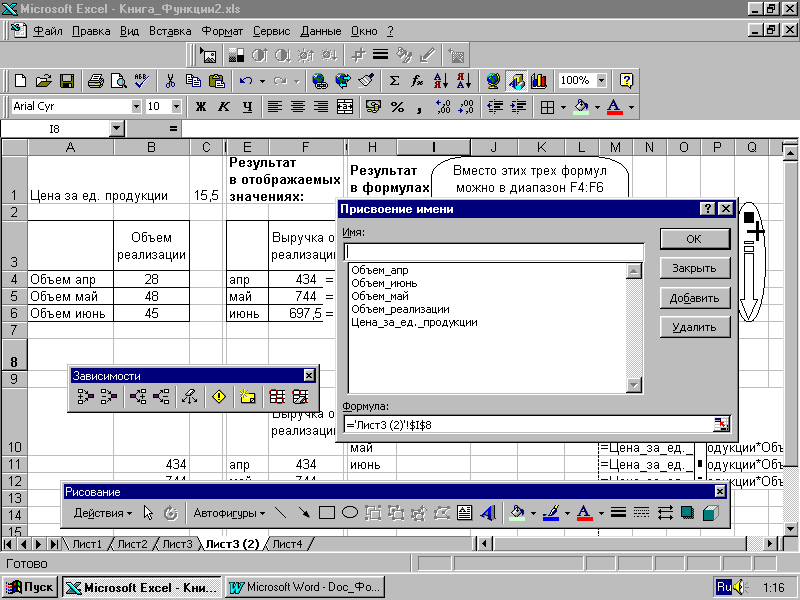Open a file with the Open folder icon
Viewport: 800px width, 600px height.
43,81
